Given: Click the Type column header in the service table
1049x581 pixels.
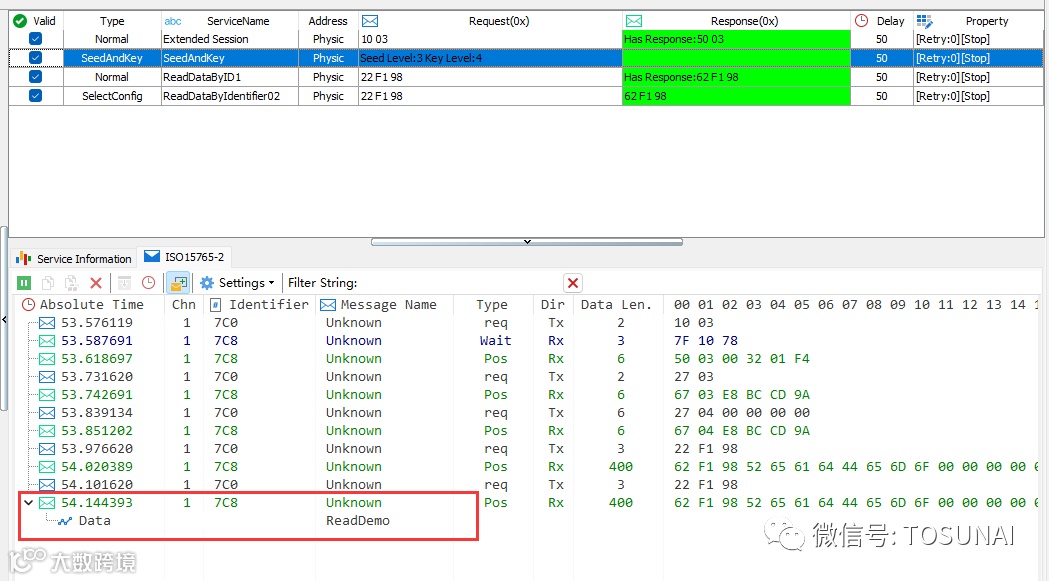Looking at the screenshot, I should 112,21.
